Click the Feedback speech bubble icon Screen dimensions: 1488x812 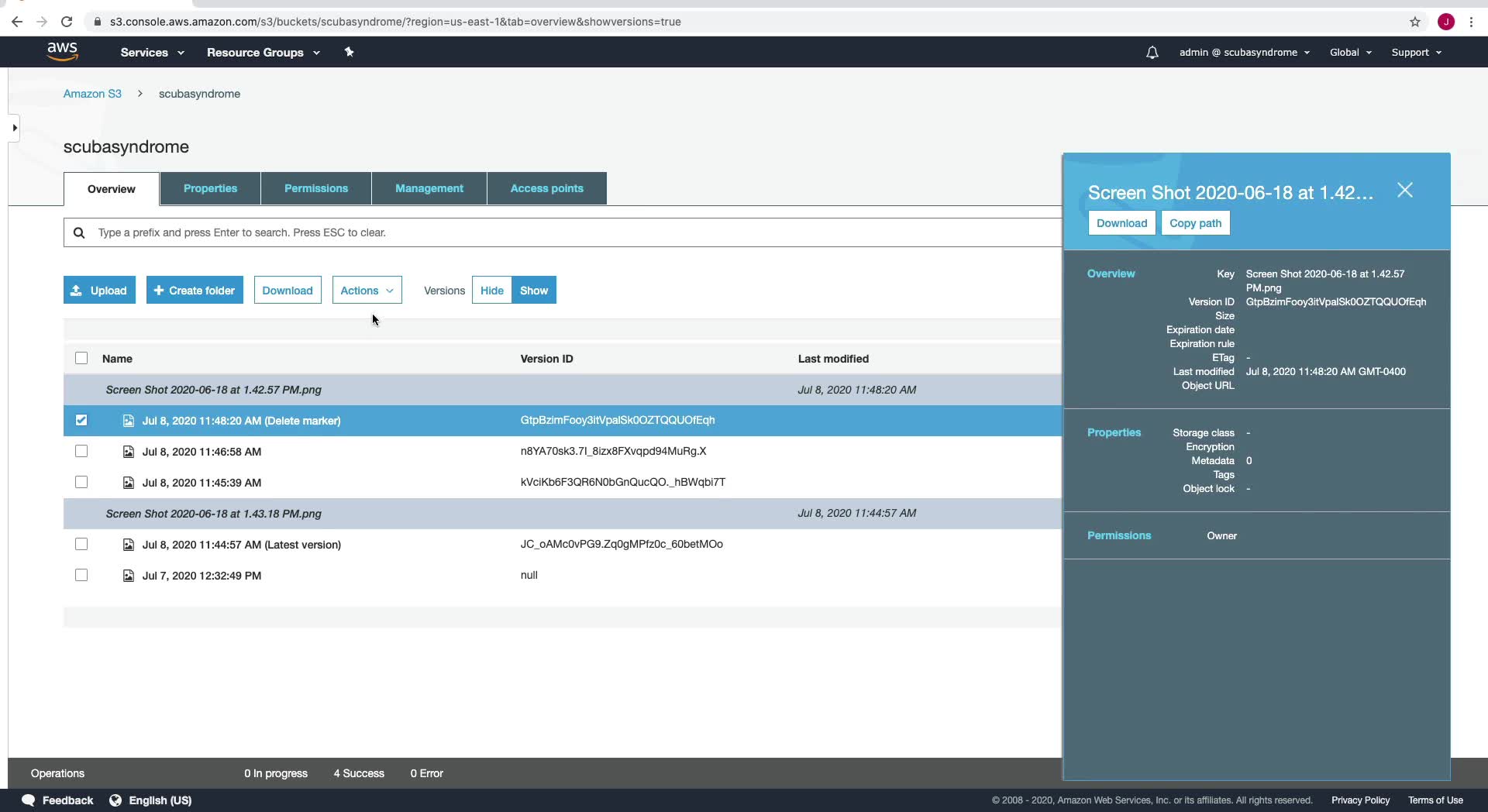pos(29,800)
